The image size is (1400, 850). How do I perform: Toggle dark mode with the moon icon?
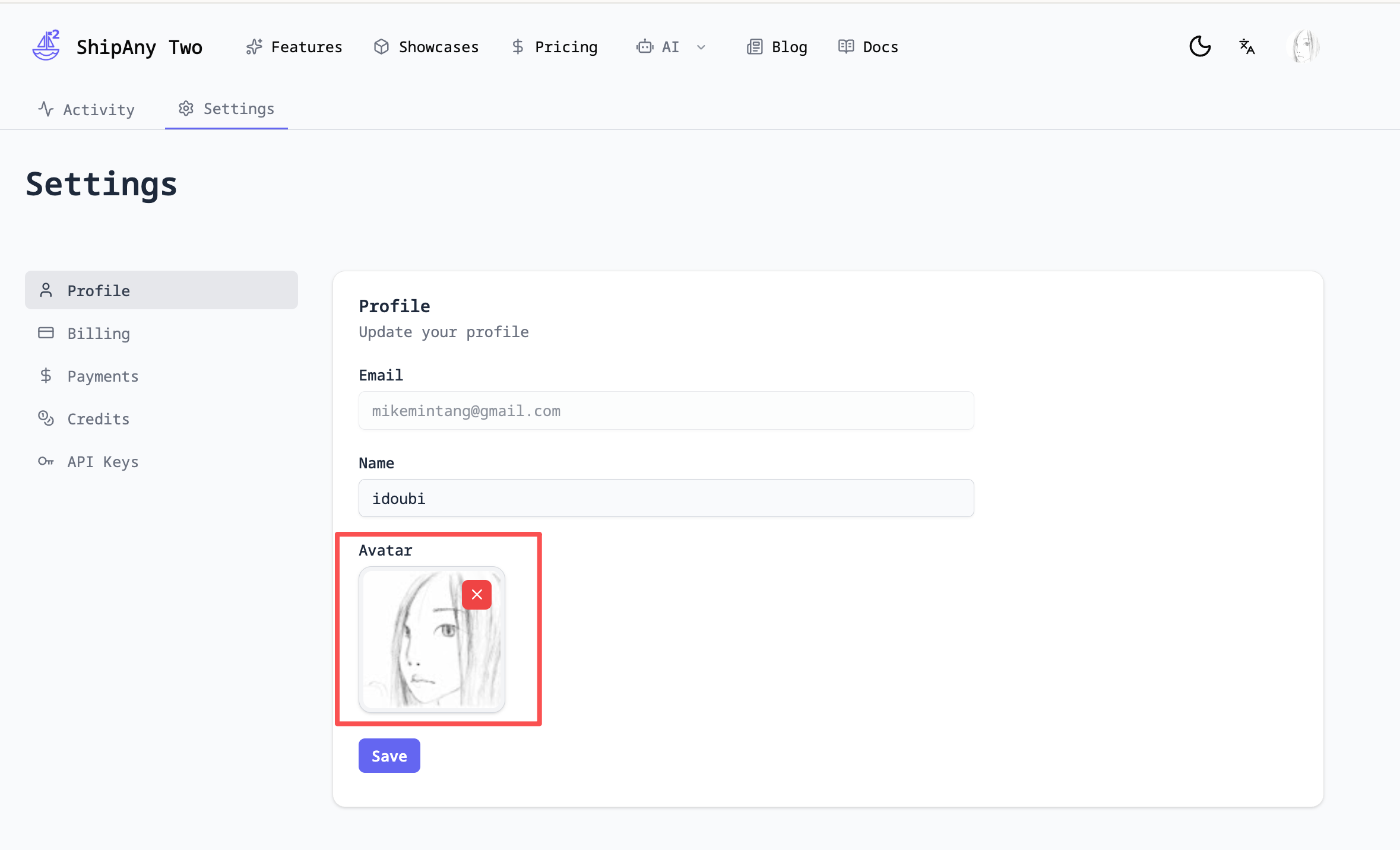(x=1199, y=46)
